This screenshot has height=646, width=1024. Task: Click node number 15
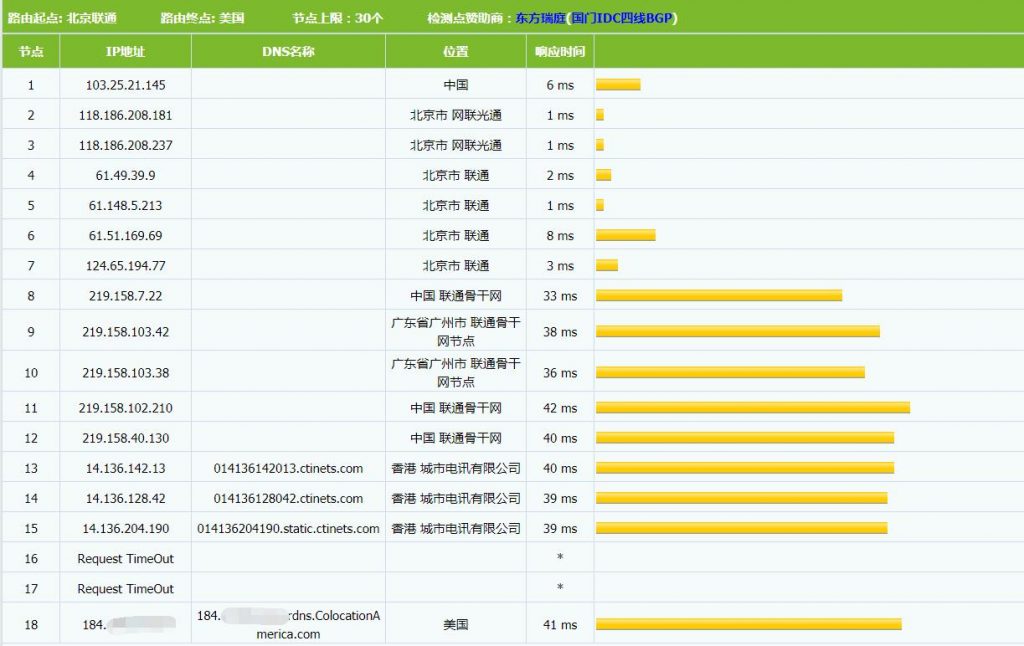pos(31,528)
